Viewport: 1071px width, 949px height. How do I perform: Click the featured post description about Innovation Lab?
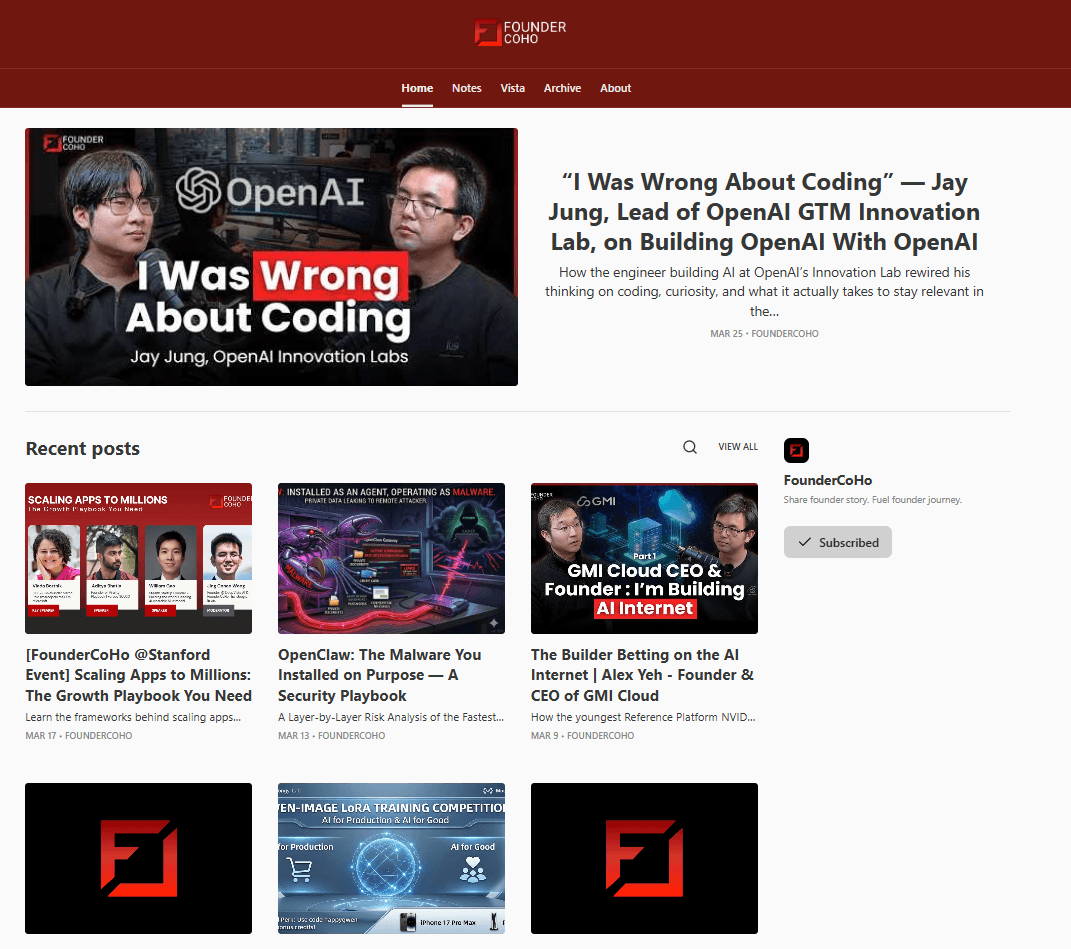pyautogui.click(x=764, y=292)
